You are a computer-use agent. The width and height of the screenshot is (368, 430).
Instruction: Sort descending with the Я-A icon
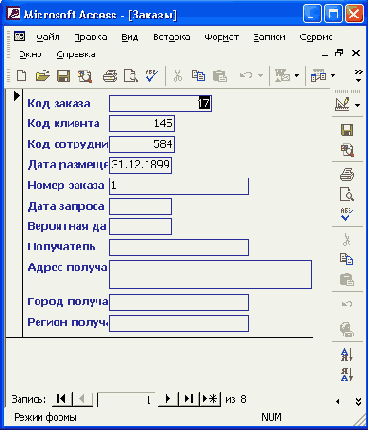point(347,374)
